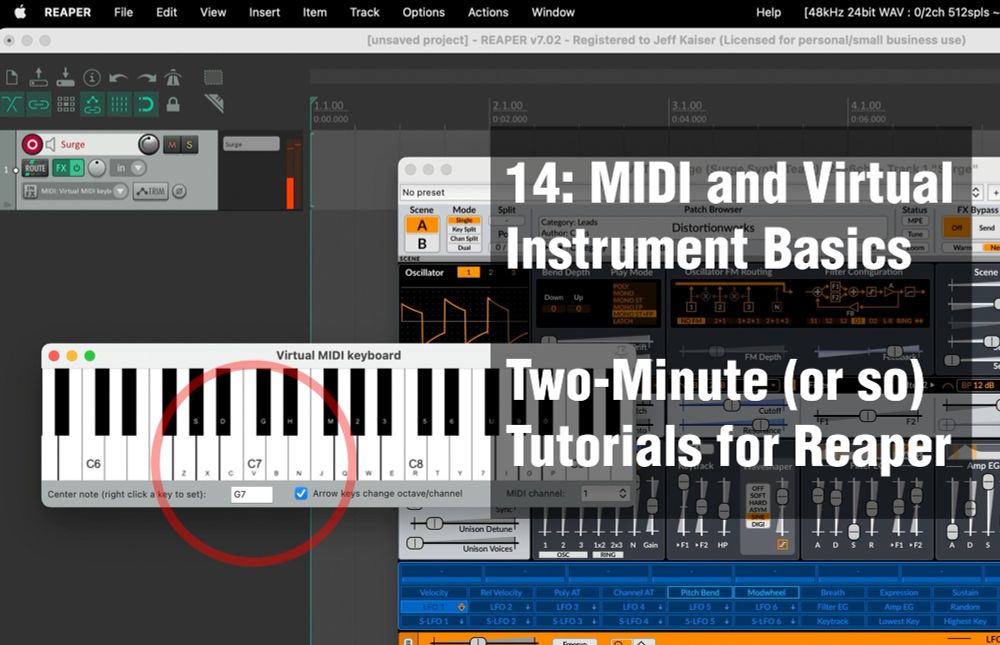Click the redo arrow icon
The image size is (1000, 645).
pos(147,78)
